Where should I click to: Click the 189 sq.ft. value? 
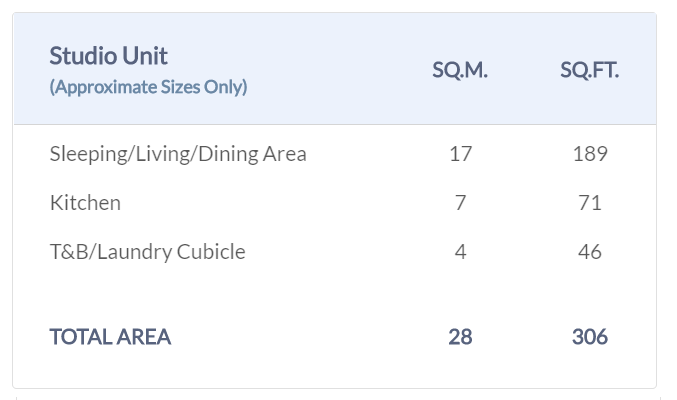590,154
